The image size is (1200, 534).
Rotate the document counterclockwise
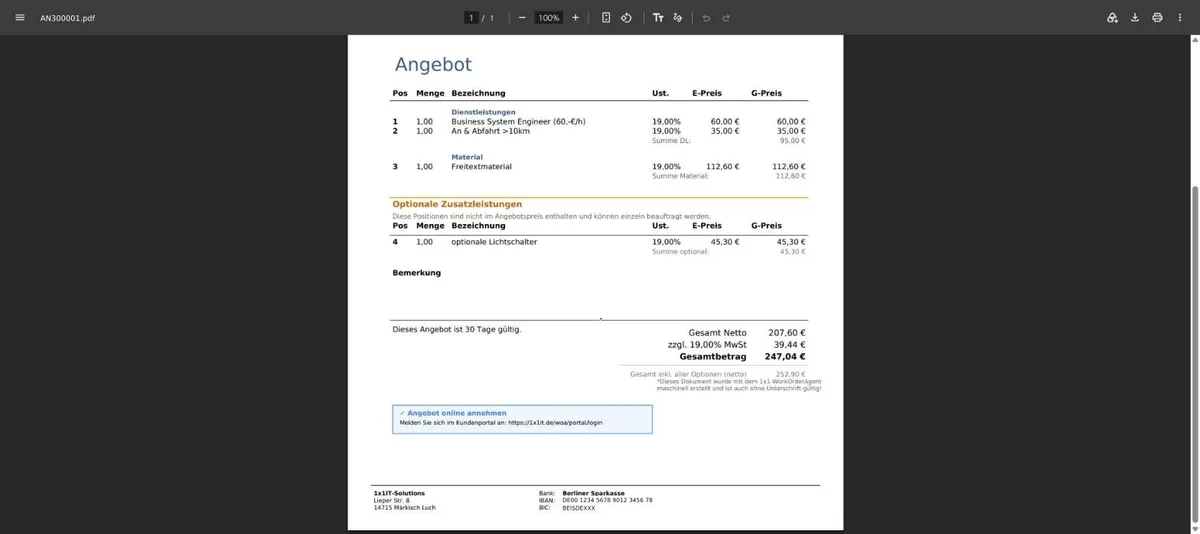click(626, 18)
